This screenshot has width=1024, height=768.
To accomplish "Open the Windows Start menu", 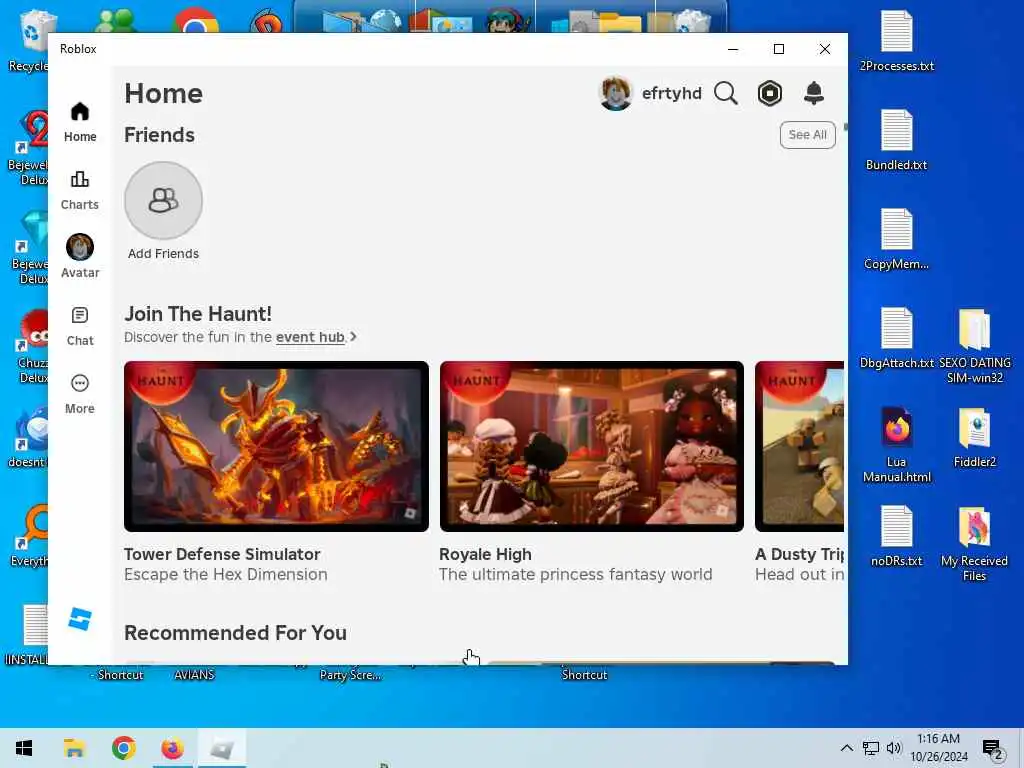I will (24, 748).
